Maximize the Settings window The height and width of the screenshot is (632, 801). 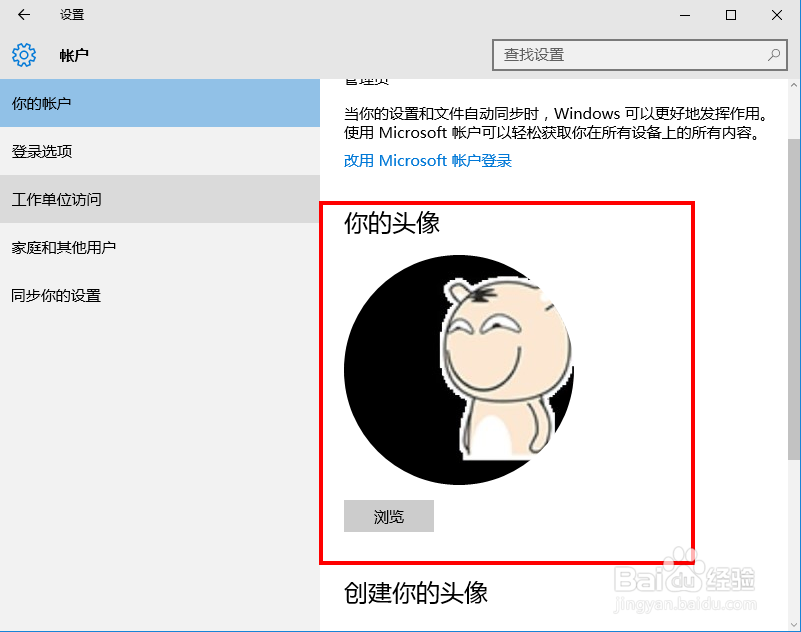[x=731, y=15]
